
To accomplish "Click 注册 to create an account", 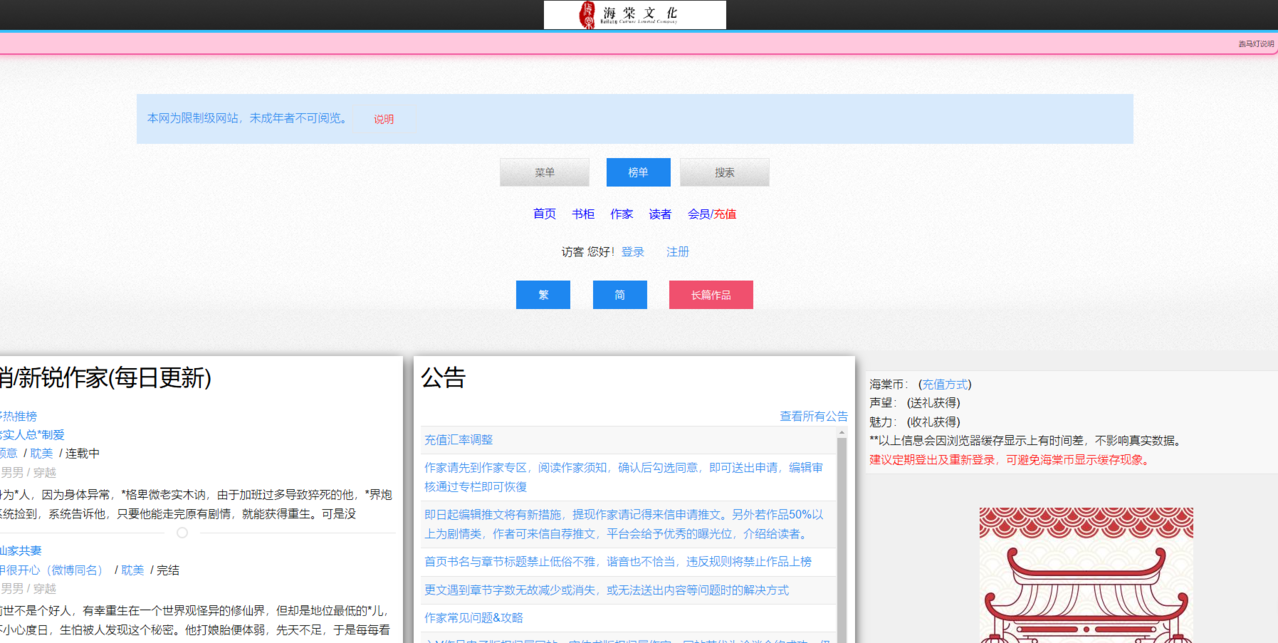I will coord(677,251).
